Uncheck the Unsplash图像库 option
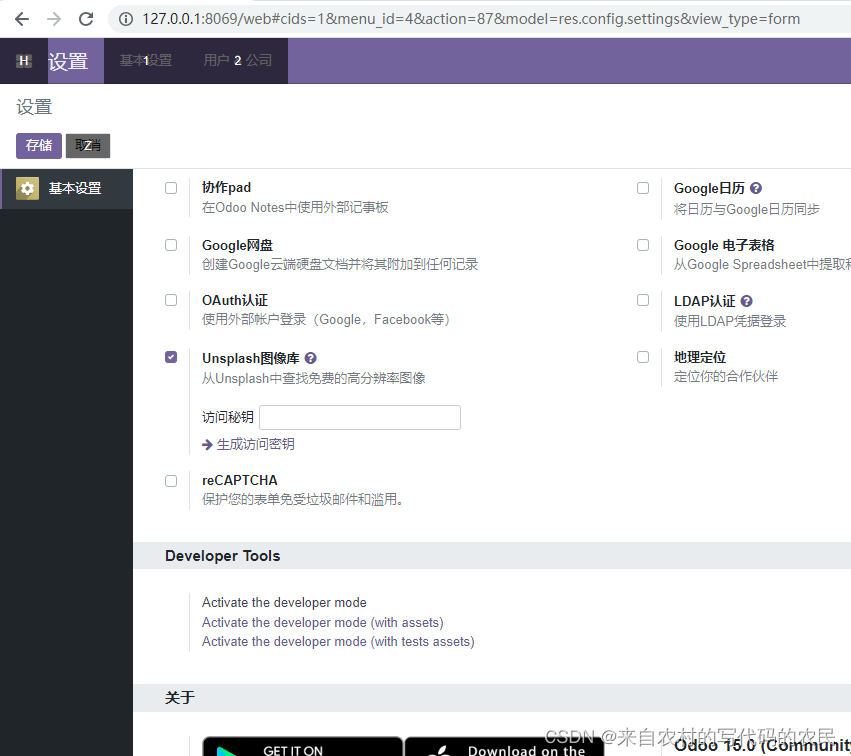 point(170,356)
